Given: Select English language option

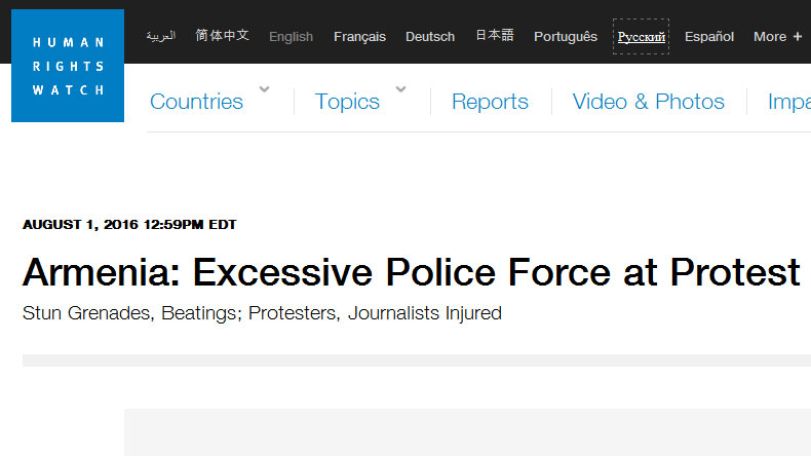Looking at the screenshot, I should tap(291, 37).
